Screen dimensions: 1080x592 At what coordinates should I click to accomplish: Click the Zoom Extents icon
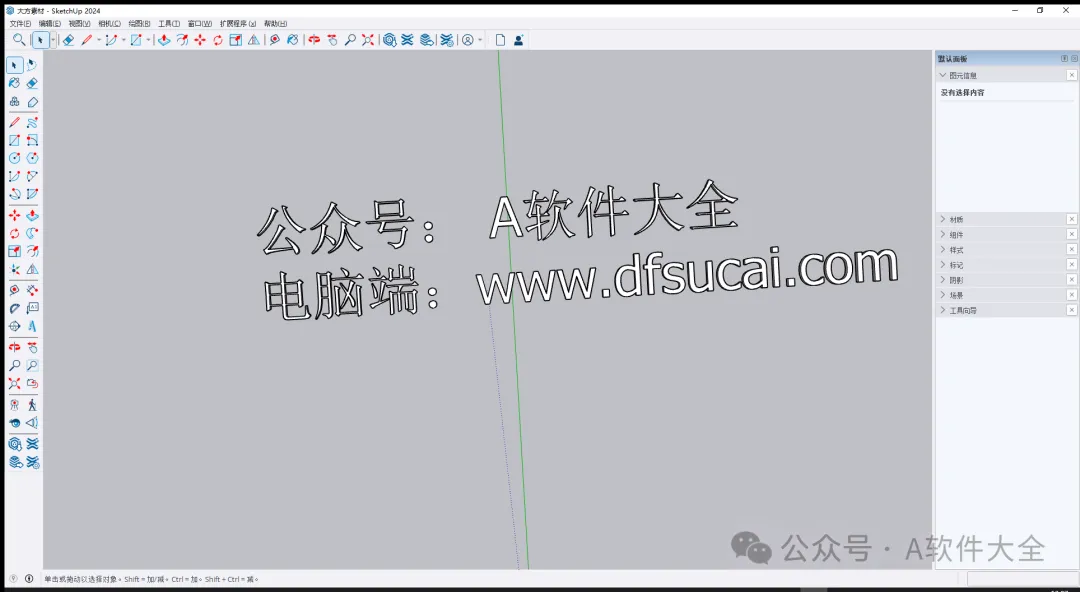tap(14, 383)
